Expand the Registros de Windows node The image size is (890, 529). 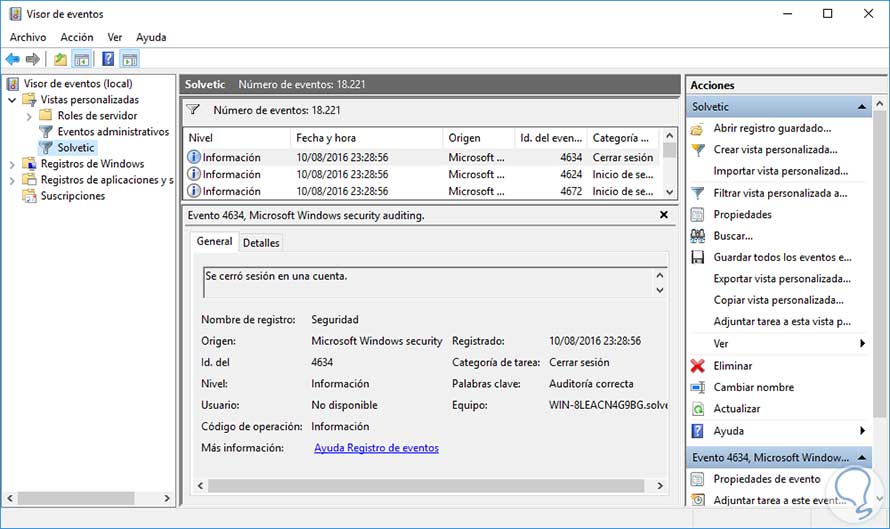click(12, 164)
